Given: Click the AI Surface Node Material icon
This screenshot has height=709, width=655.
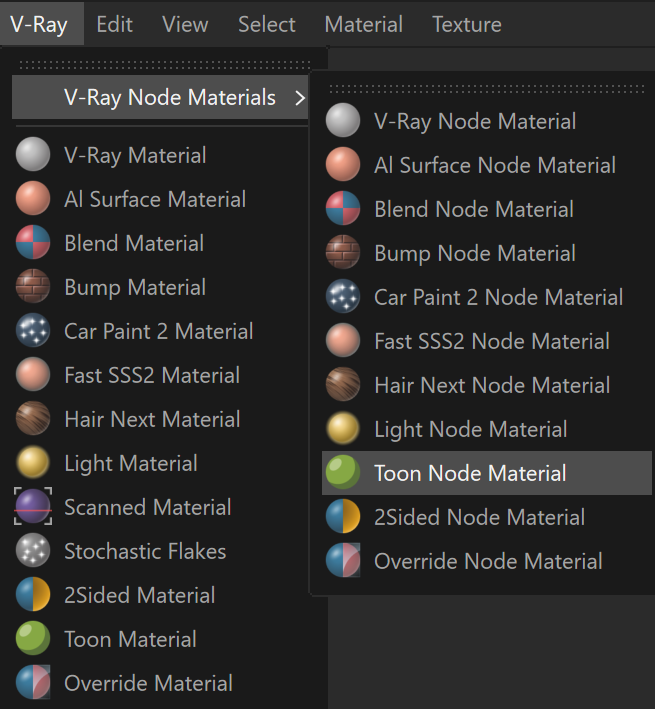Looking at the screenshot, I should click(343, 164).
